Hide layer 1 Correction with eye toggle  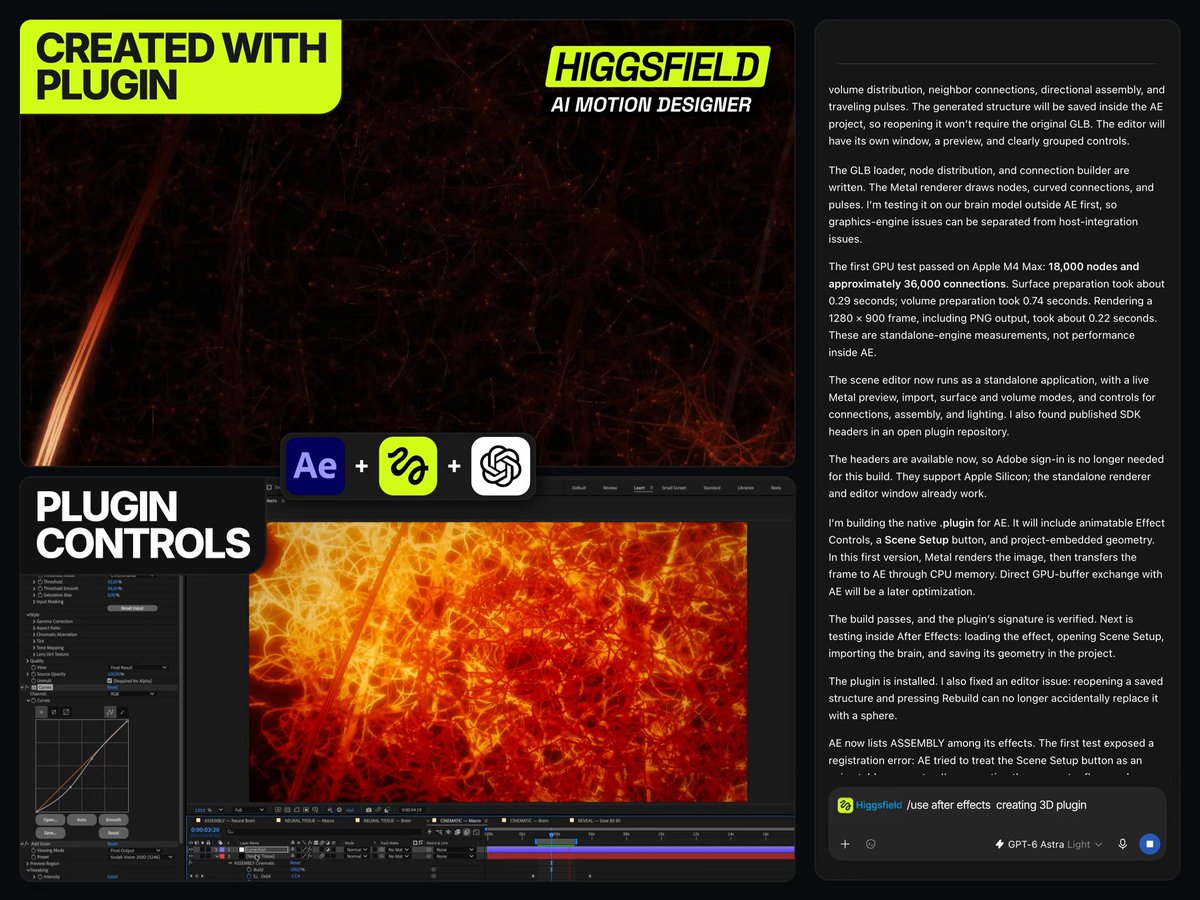tap(191, 850)
